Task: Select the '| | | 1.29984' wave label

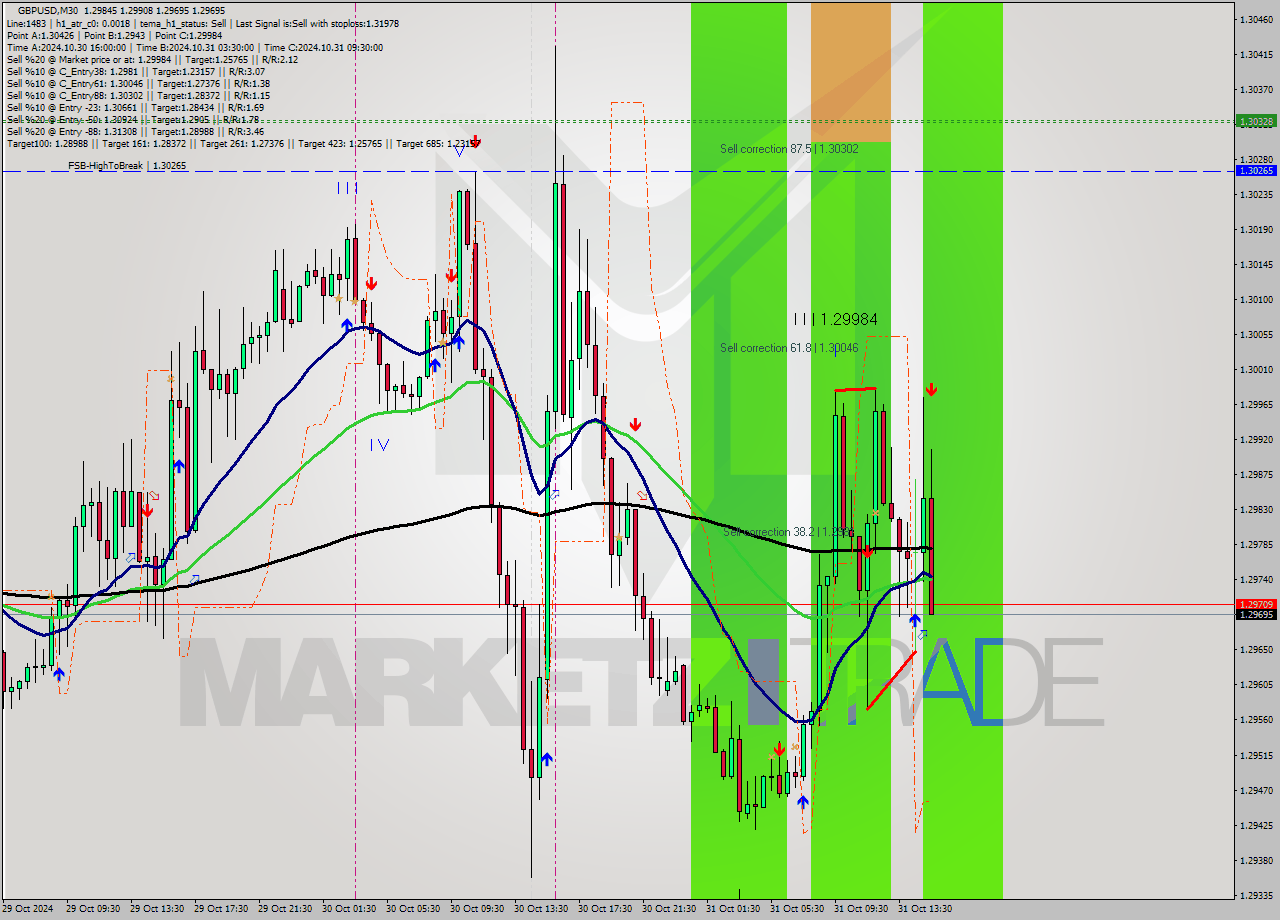Action: click(x=835, y=319)
